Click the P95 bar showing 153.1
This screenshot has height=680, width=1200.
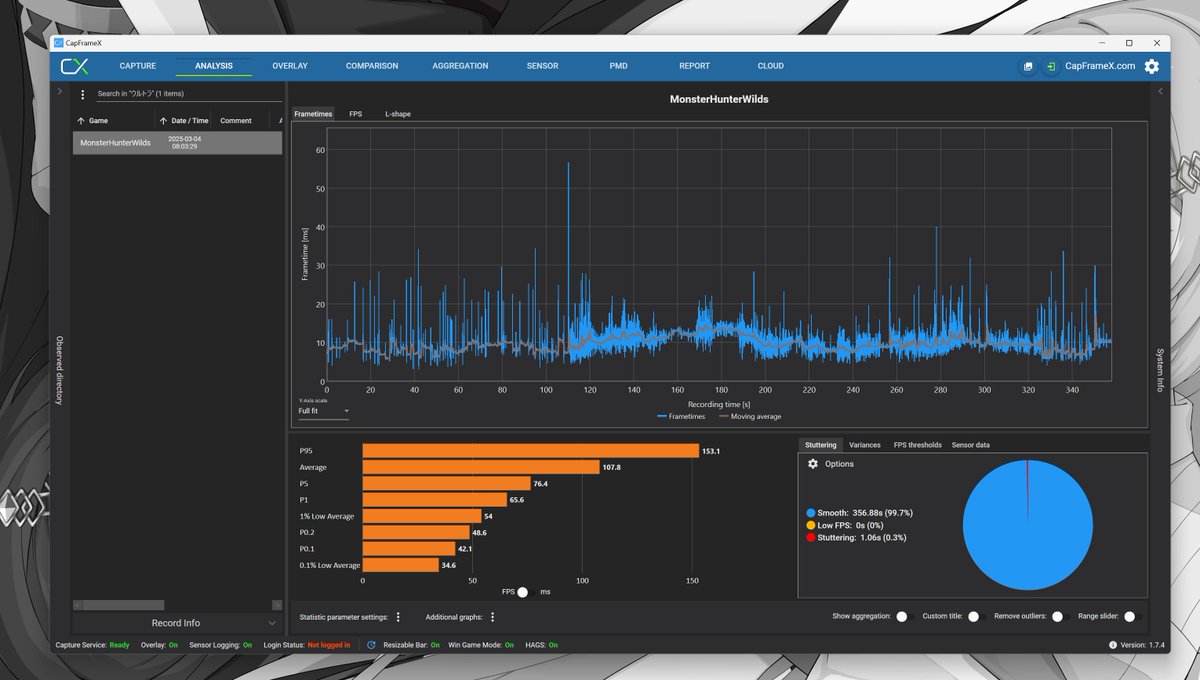[530, 451]
